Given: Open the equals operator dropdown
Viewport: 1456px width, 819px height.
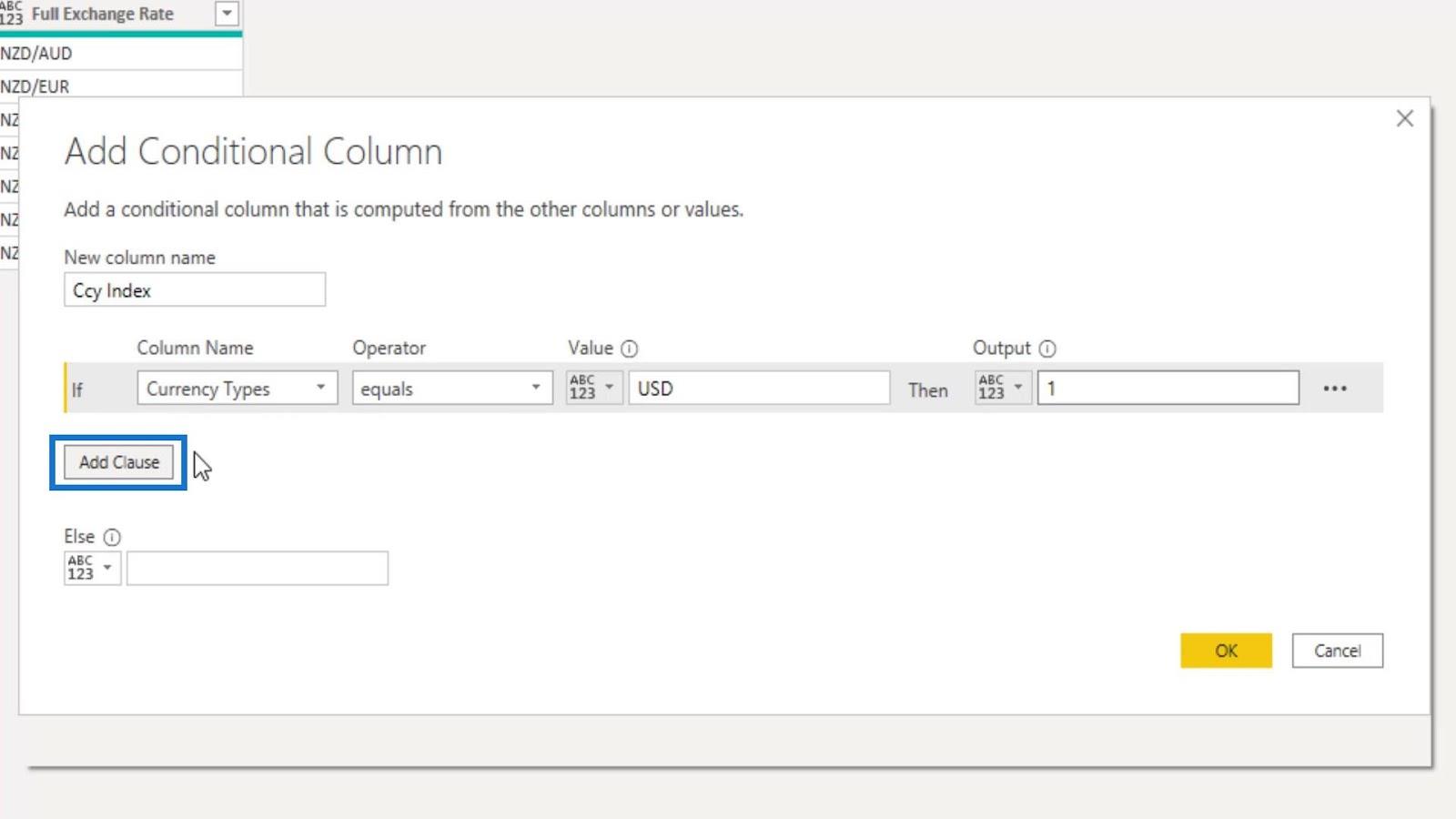Looking at the screenshot, I should 452,389.
